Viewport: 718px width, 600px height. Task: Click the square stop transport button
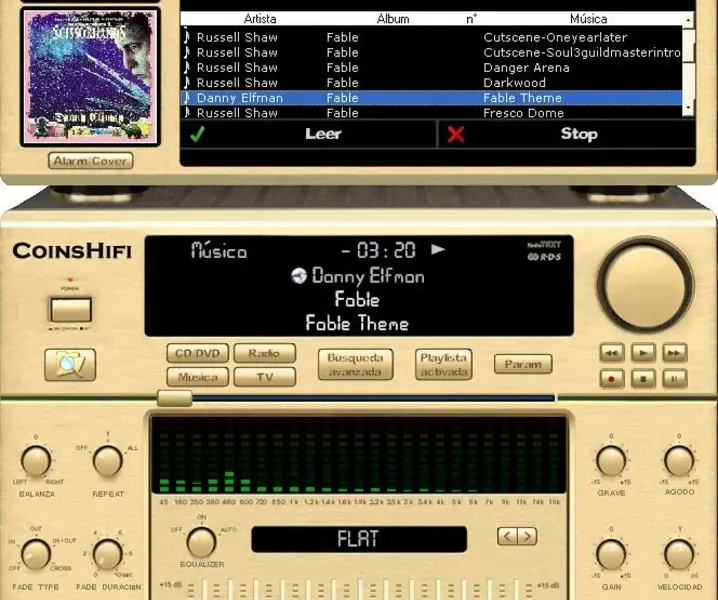click(643, 379)
